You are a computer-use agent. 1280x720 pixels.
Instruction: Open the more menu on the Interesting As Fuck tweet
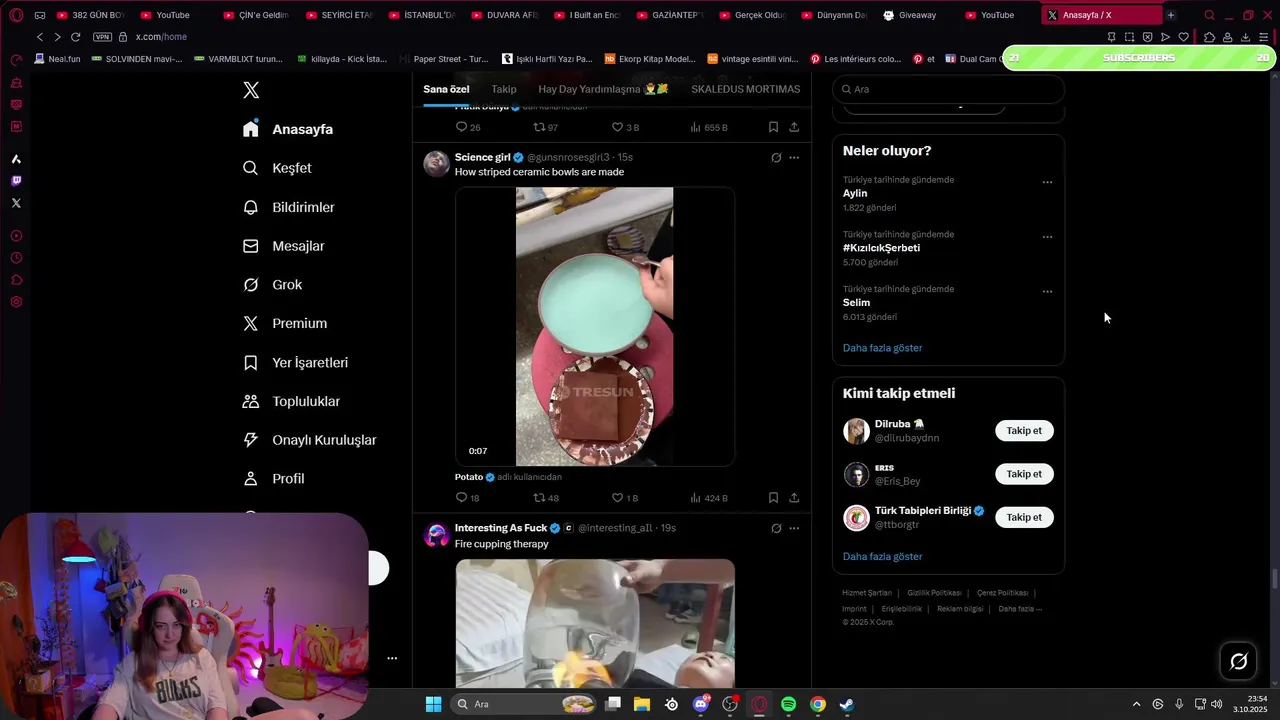click(794, 528)
